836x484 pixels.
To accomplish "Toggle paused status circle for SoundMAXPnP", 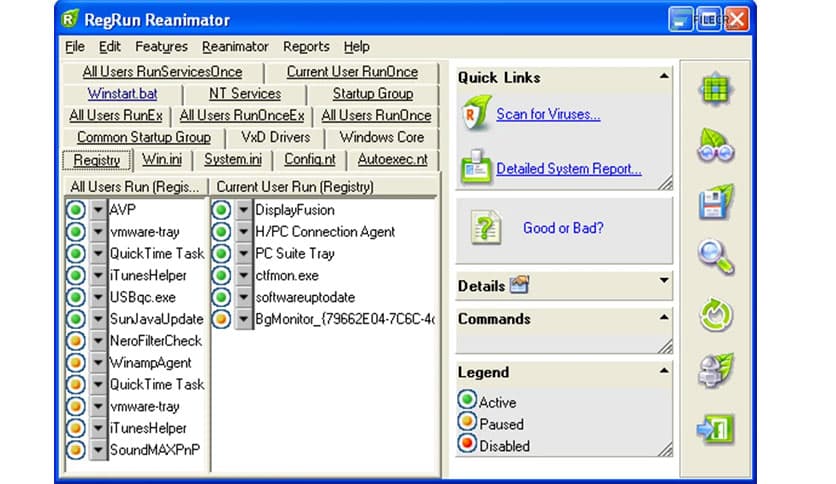I will pyautogui.click(x=76, y=450).
